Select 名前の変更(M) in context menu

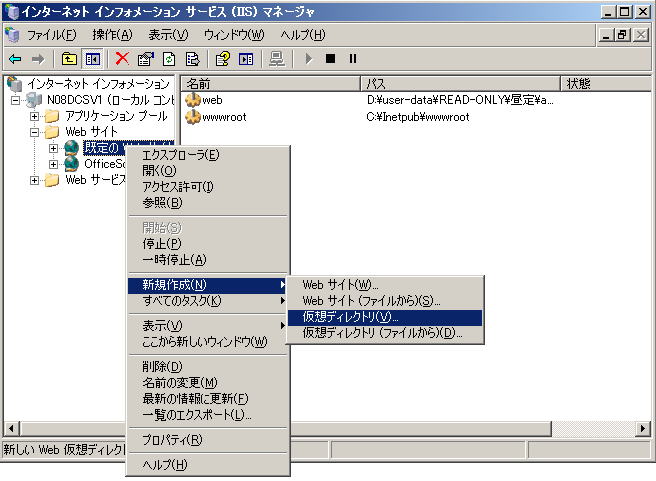pyautogui.click(x=208, y=383)
